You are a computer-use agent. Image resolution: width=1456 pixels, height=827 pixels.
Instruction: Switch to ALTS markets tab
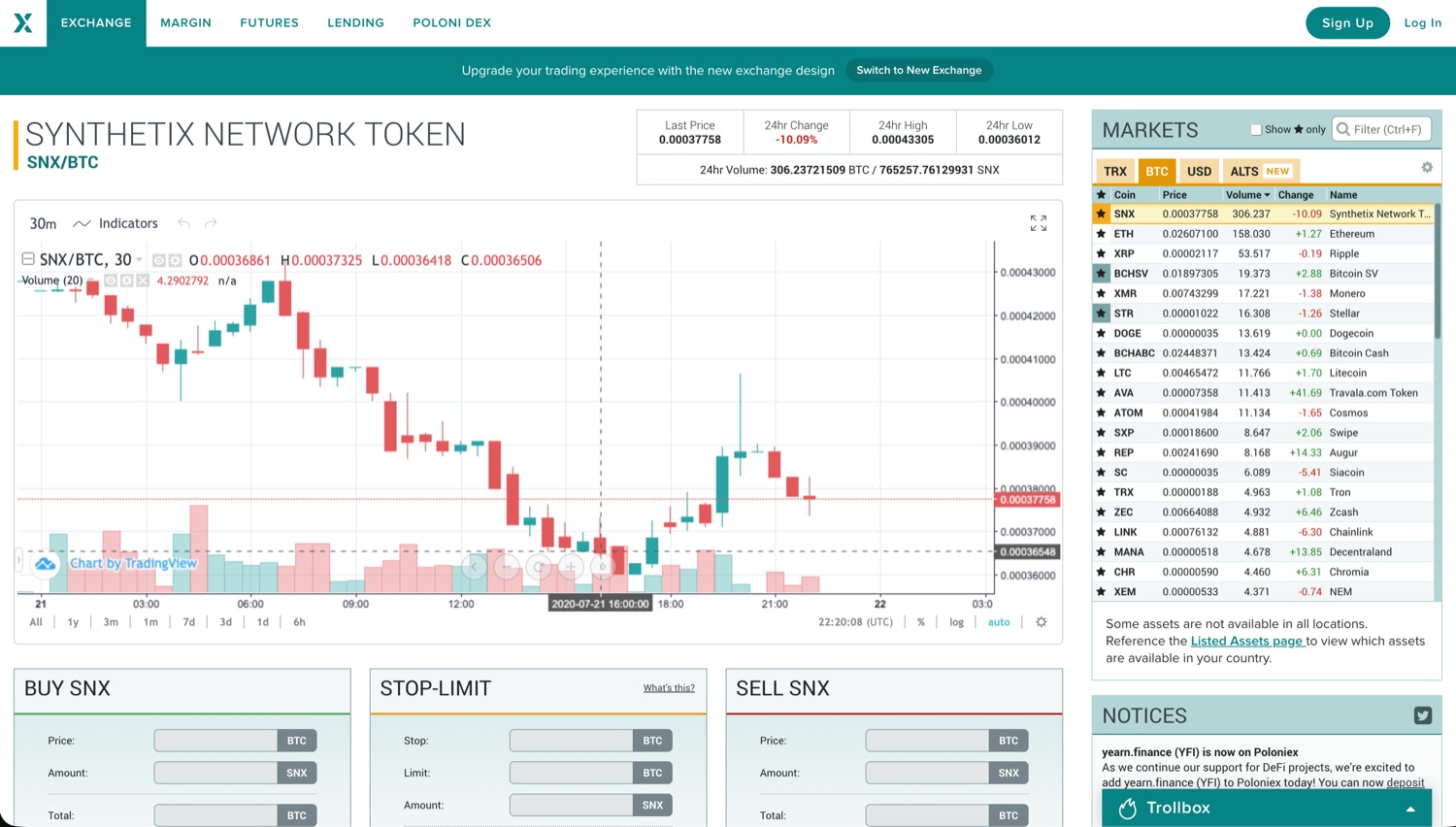(1260, 171)
